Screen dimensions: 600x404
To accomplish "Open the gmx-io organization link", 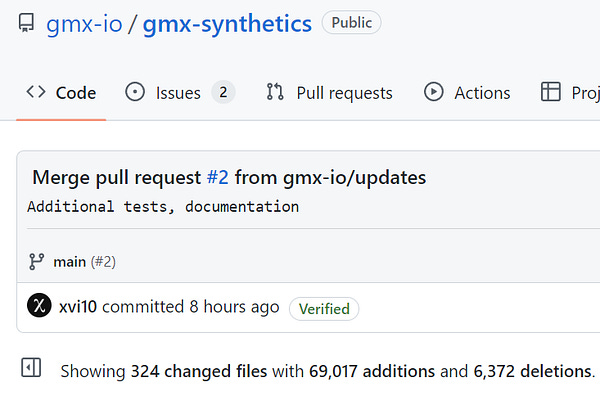I will pyautogui.click(x=84, y=24).
